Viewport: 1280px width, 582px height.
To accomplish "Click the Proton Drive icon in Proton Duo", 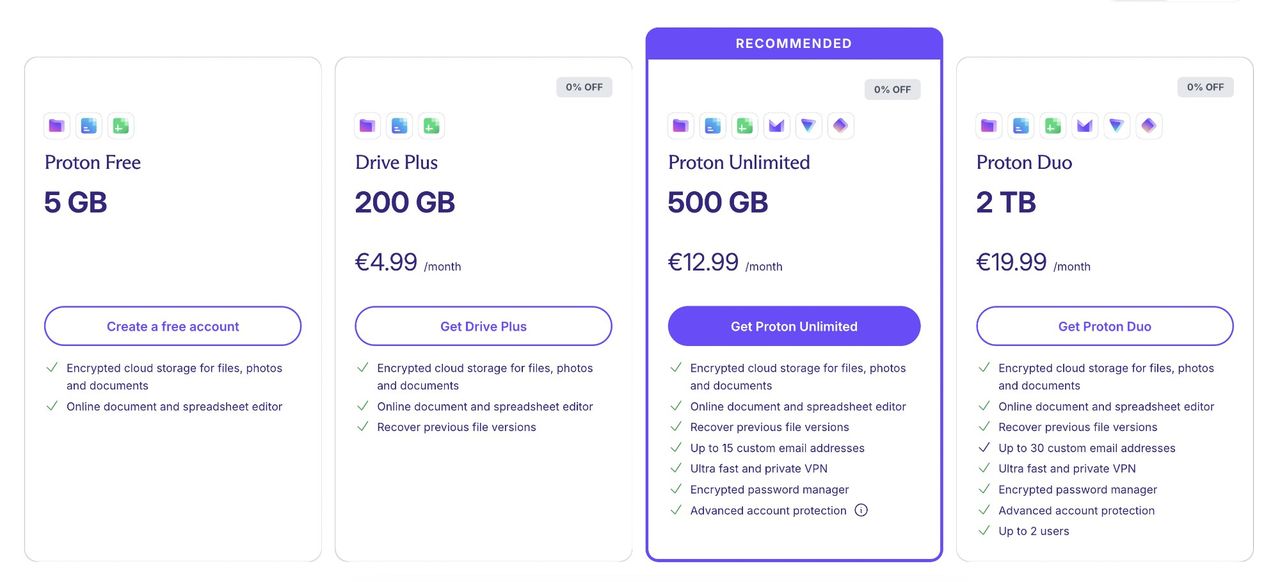I will click(x=988, y=126).
